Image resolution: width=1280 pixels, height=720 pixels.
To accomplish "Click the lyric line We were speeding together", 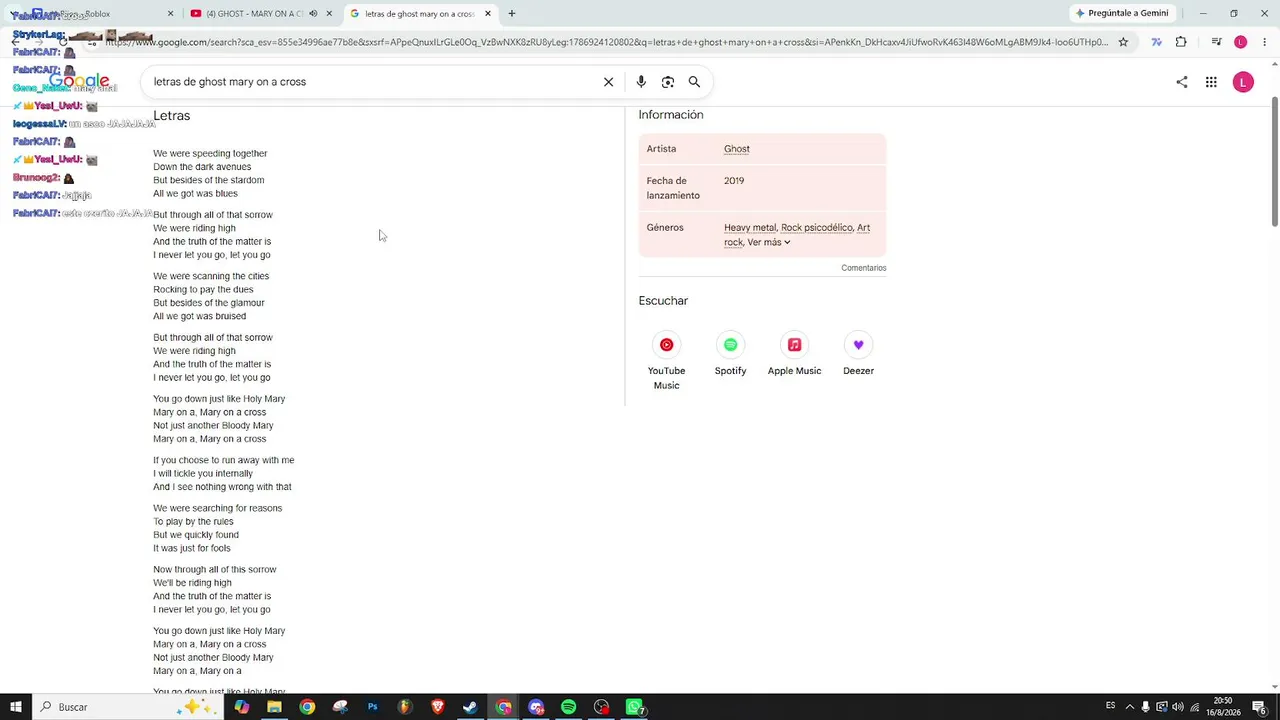I will (210, 154).
